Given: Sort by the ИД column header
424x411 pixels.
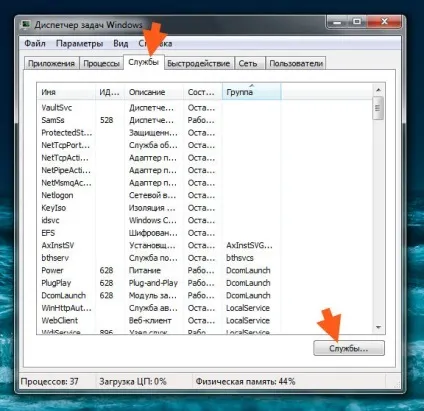Looking at the screenshot, I should click(110, 92).
